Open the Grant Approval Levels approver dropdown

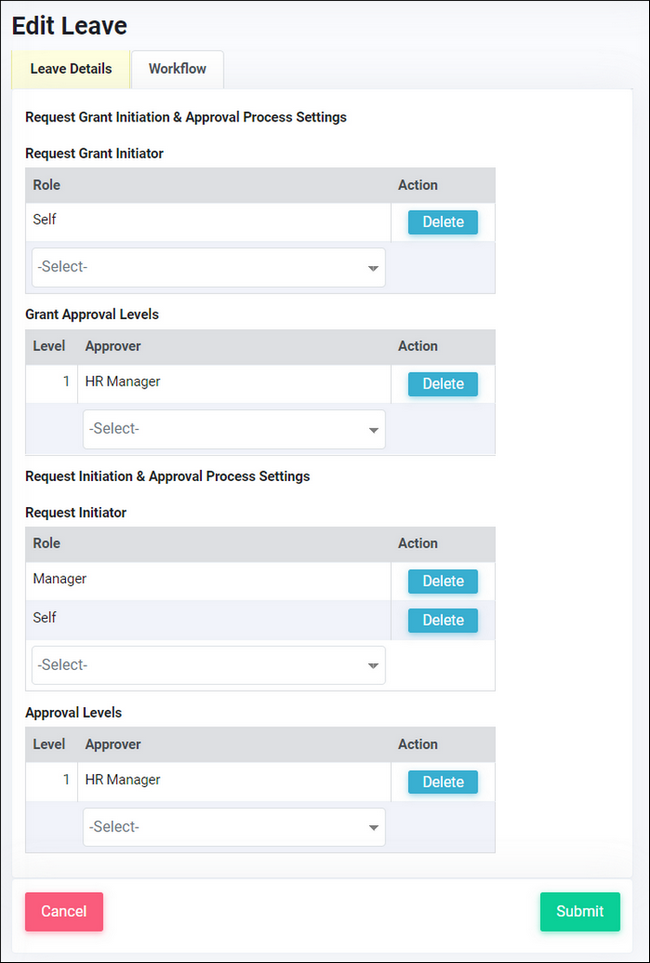tap(234, 429)
